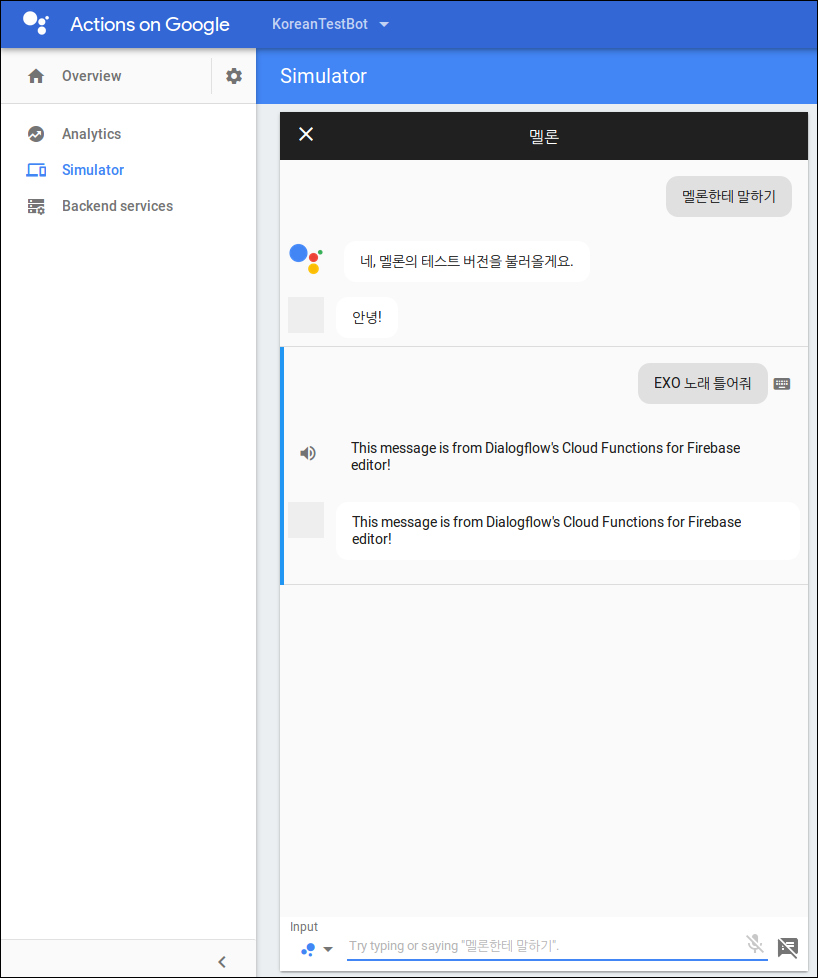818x978 pixels.
Task: Toggle the muted microphone icon
Action: point(755,944)
